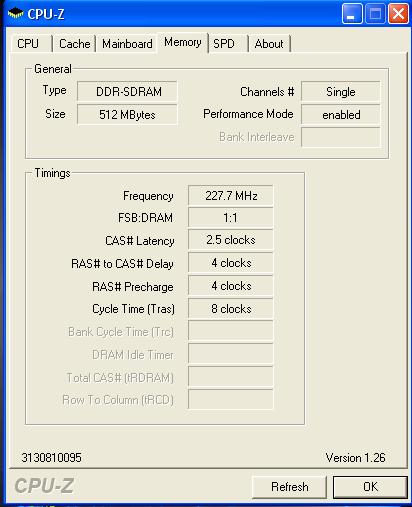
Task: Click the CPU-Z title bar text
Action: (46, 14)
